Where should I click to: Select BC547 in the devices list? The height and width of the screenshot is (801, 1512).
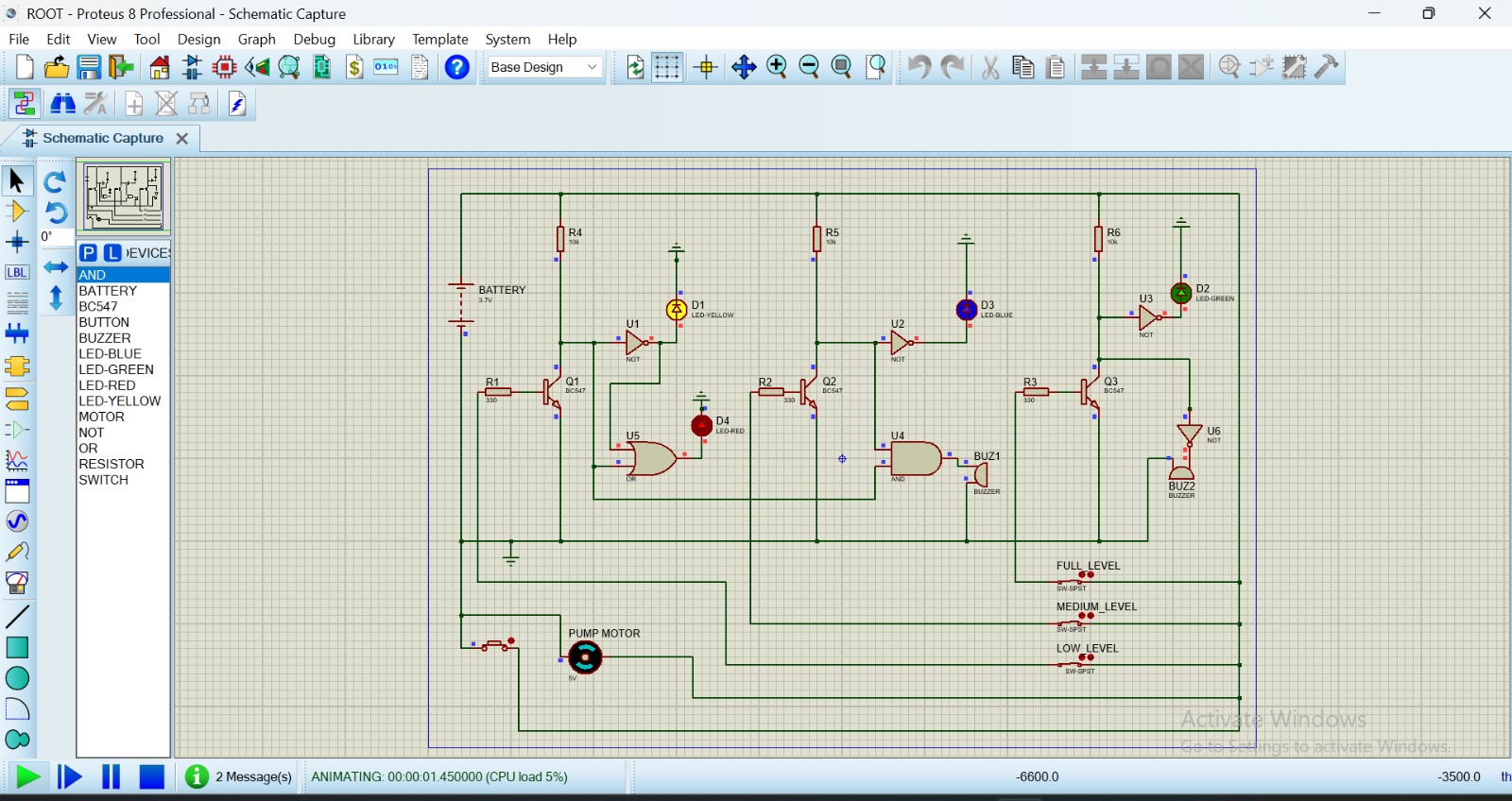123,306
